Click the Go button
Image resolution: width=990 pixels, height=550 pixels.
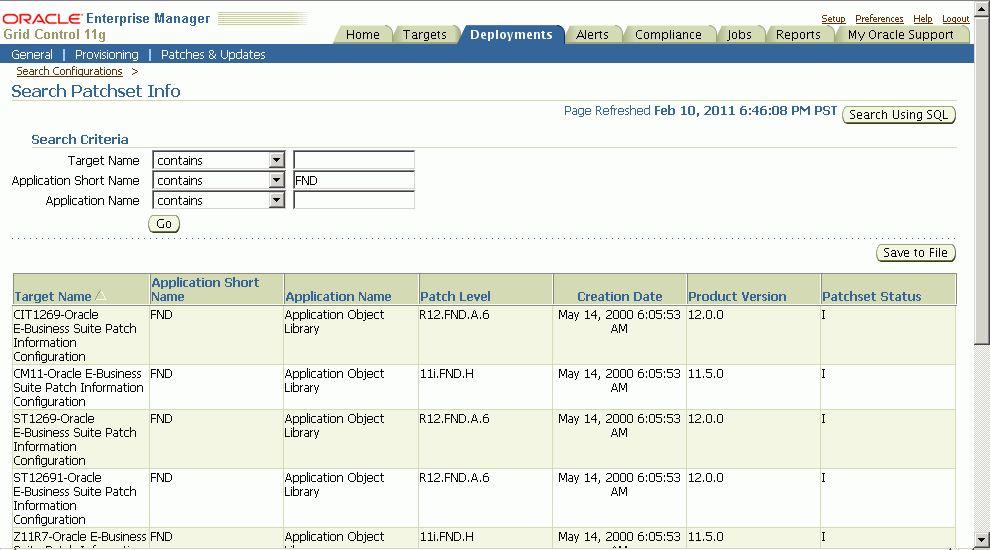[x=164, y=224]
